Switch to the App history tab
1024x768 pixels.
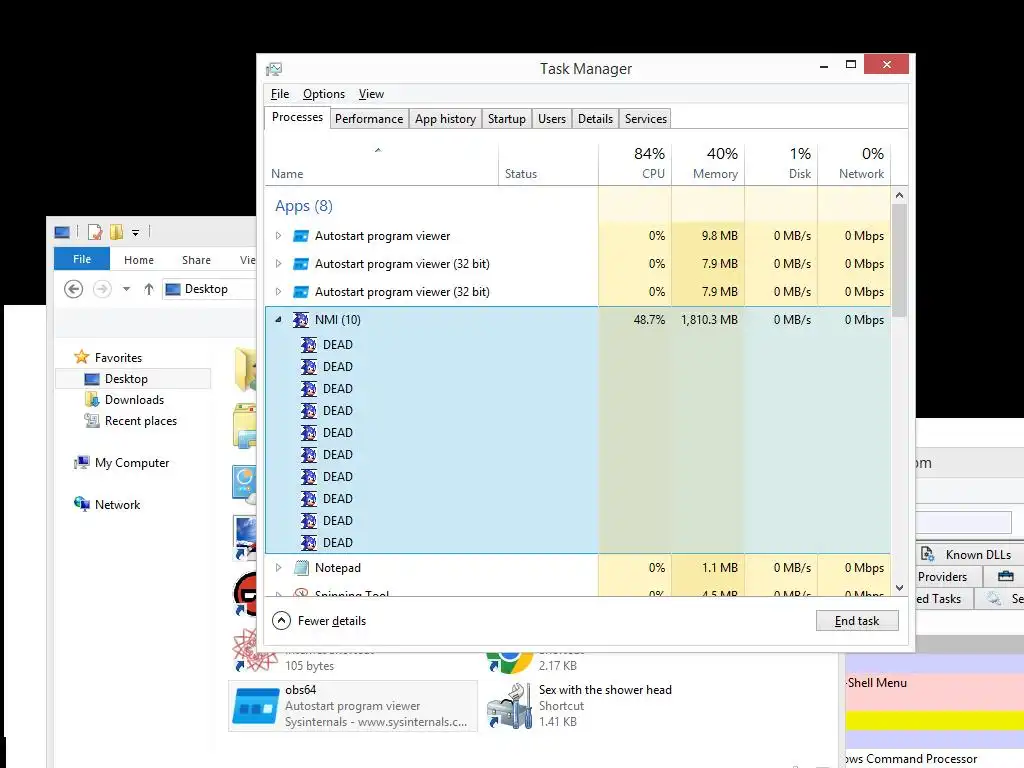click(x=445, y=119)
